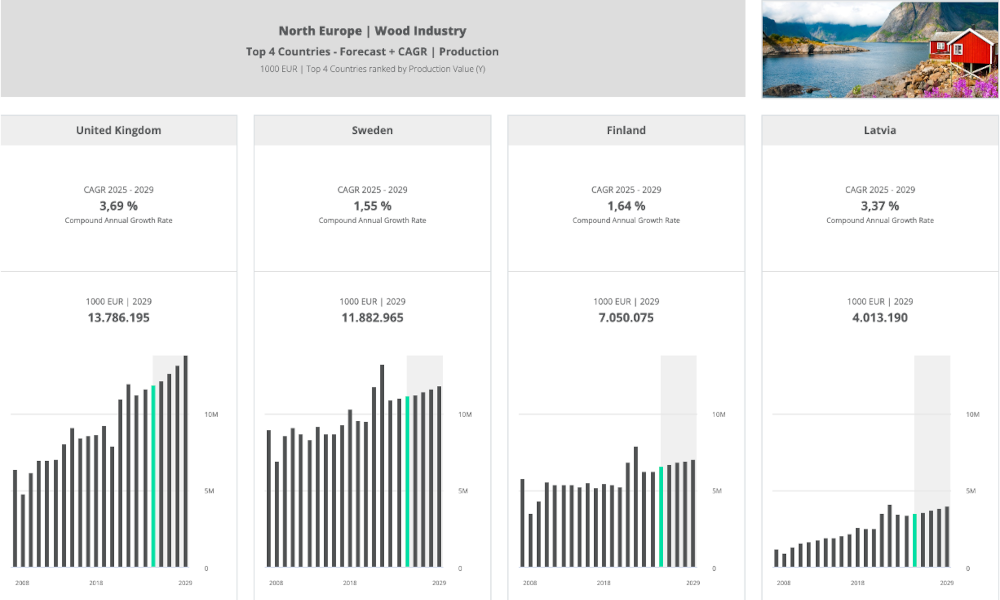1000x600 pixels.
Task: Click the 13.786.195 production value
Action: point(118,318)
